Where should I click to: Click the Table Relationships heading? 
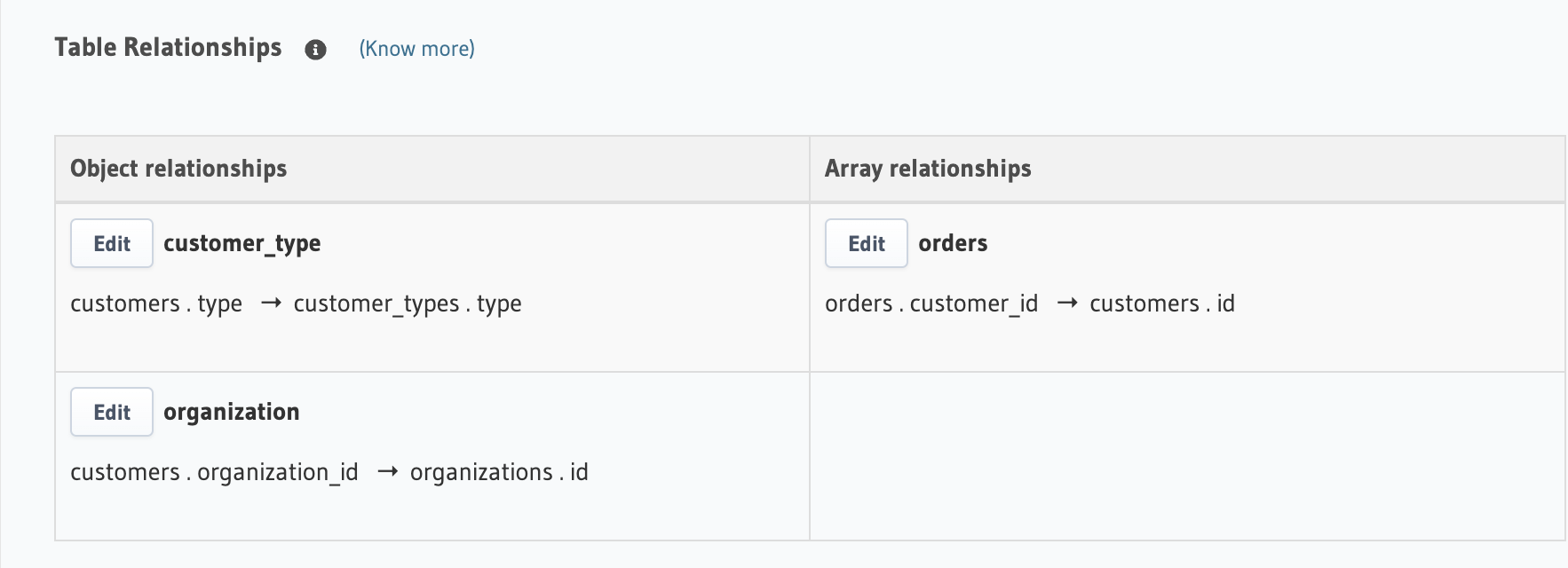click(168, 47)
